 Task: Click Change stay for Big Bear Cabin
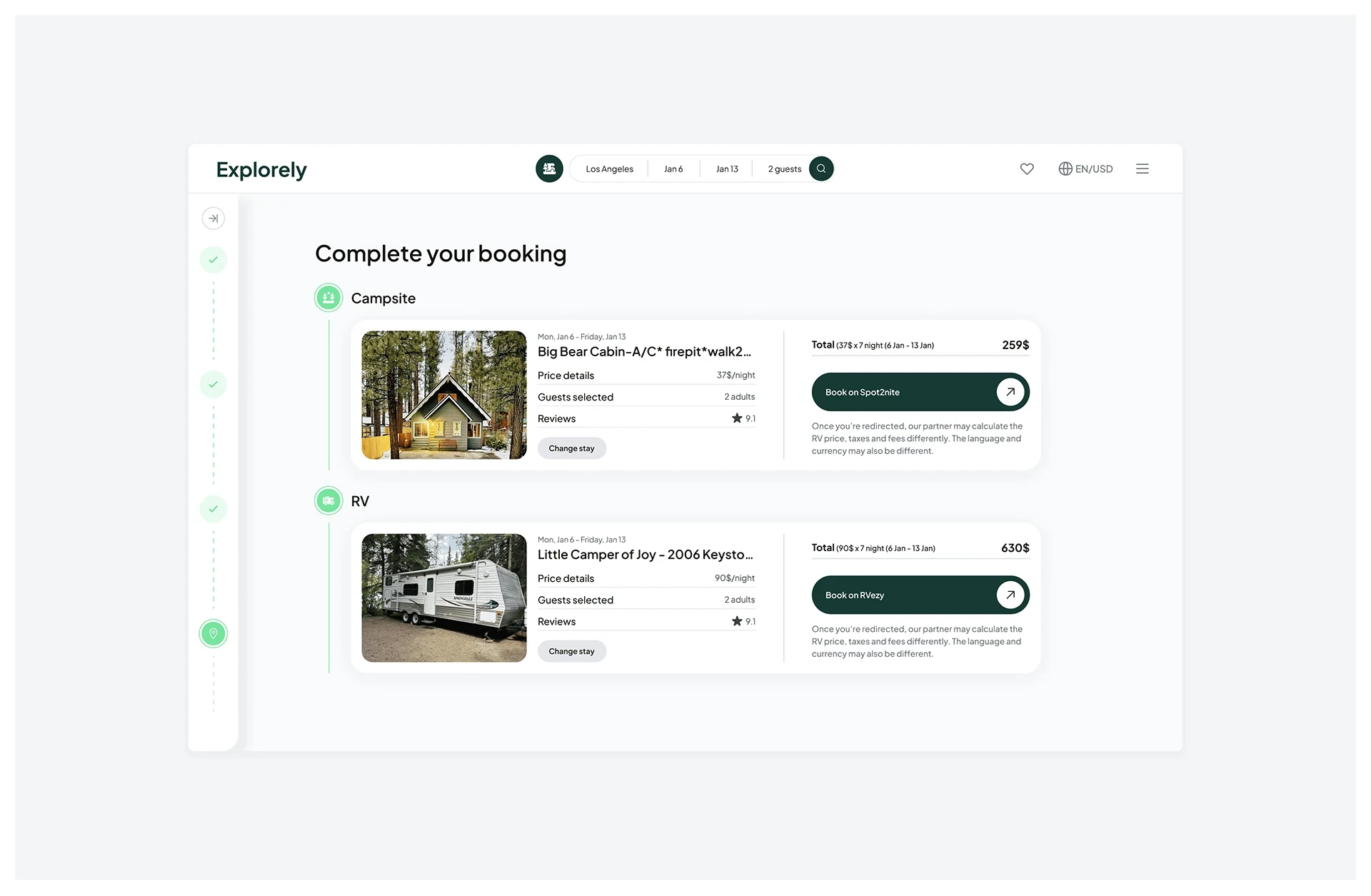click(571, 448)
